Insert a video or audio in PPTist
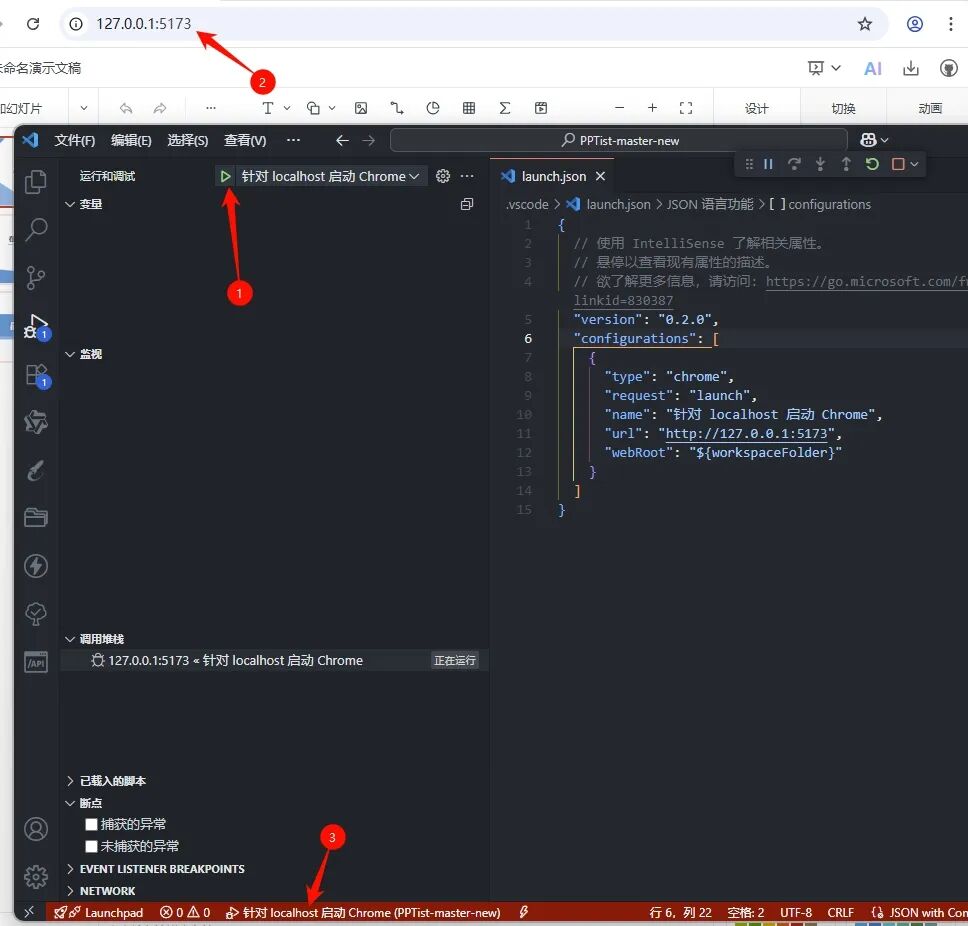Image resolution: width=968 pixels, height=926 pixels. [541, 108]
